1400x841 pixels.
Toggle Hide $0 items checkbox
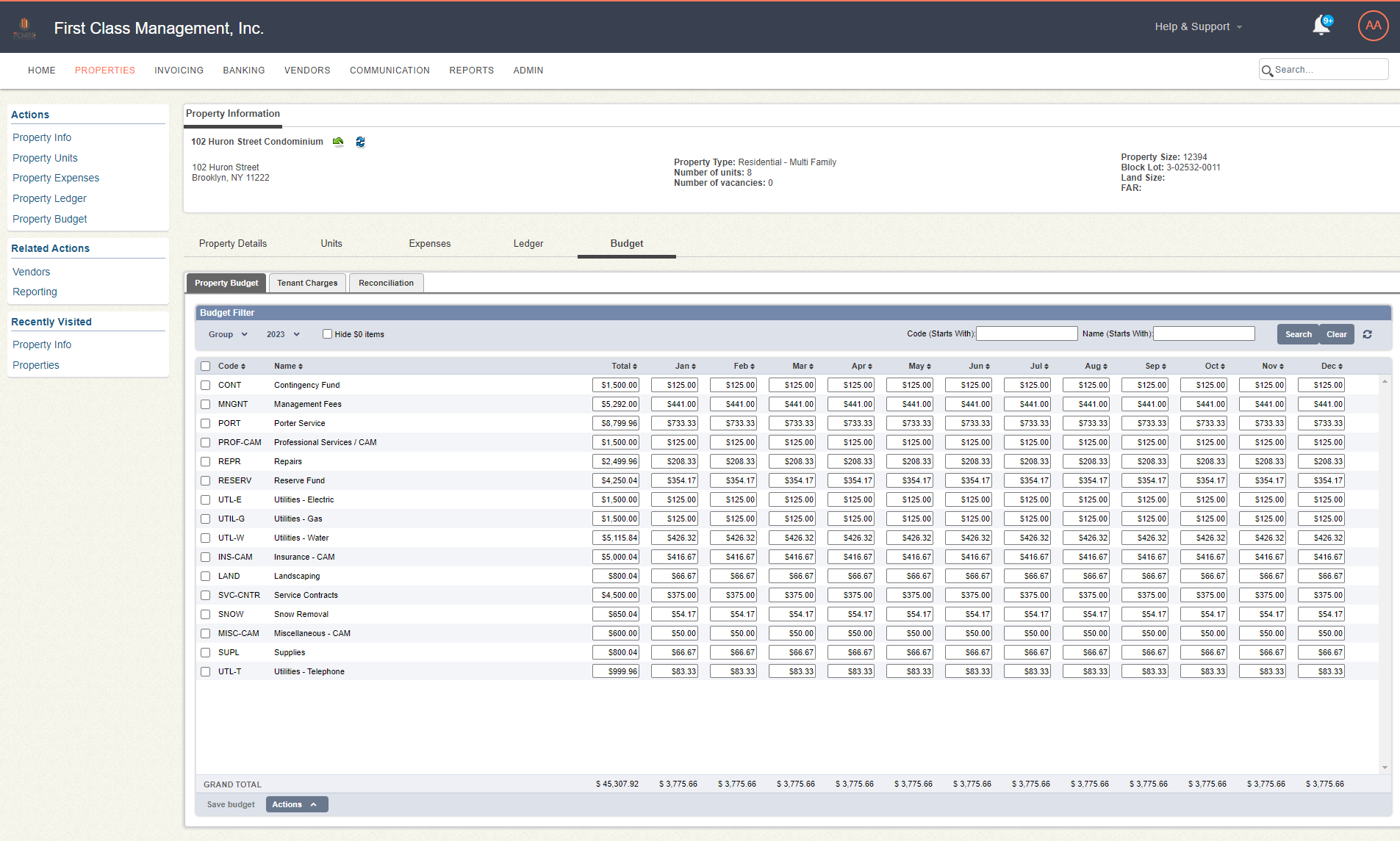click(328, 334)
